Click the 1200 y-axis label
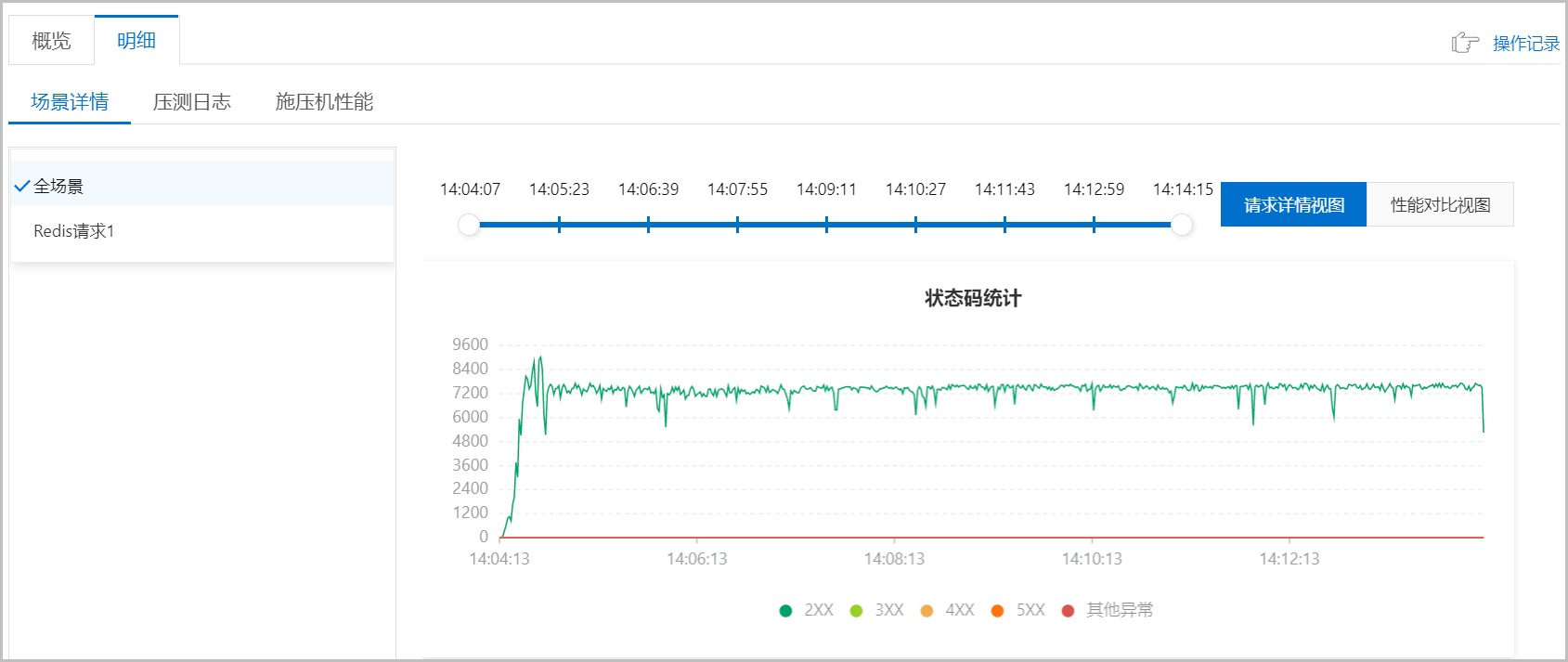The height and width of the screenshot is (662, 1568). point(470,513)
